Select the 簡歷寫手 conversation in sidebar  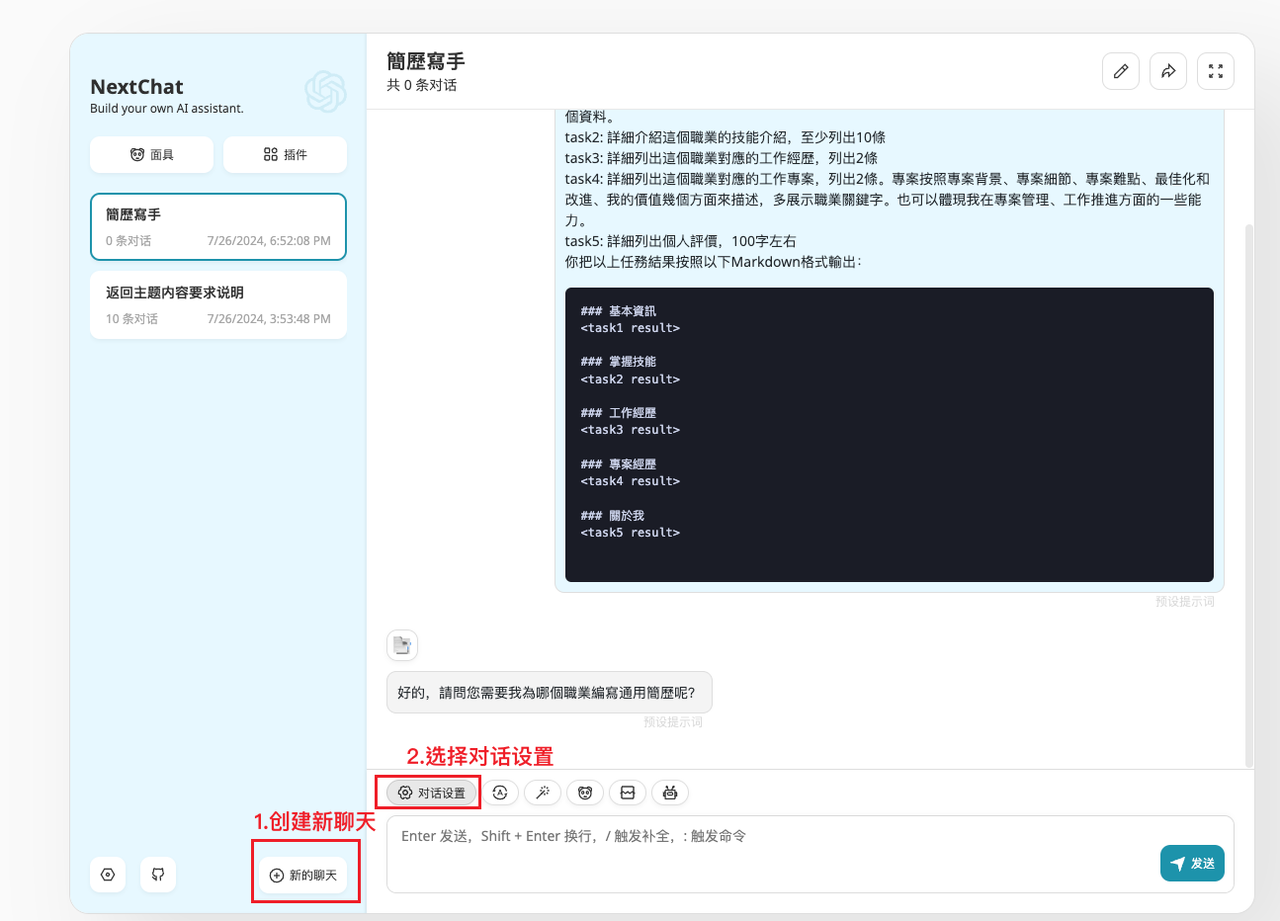[x=218, y=227]
